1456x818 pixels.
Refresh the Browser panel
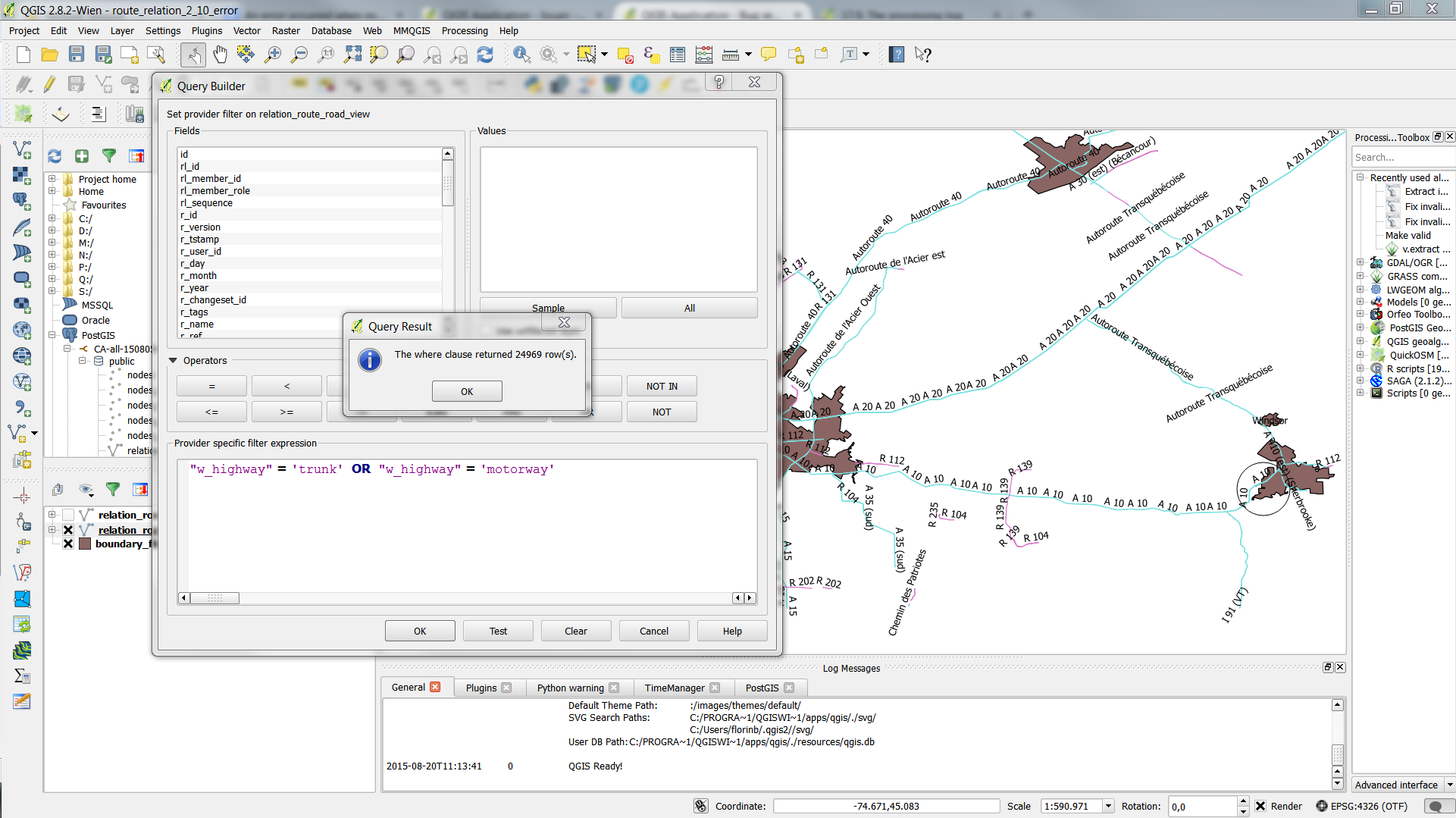pyautogui.click(x=55, y=156)
